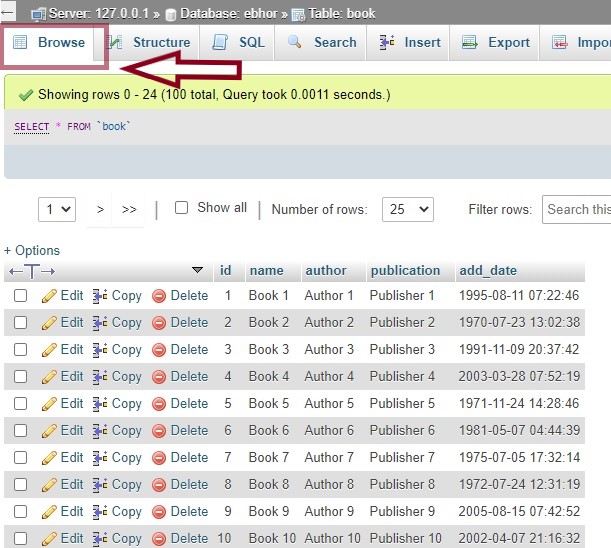
Task: Select the checkbox for the Book 5 row
Action: tap(20, 403)
